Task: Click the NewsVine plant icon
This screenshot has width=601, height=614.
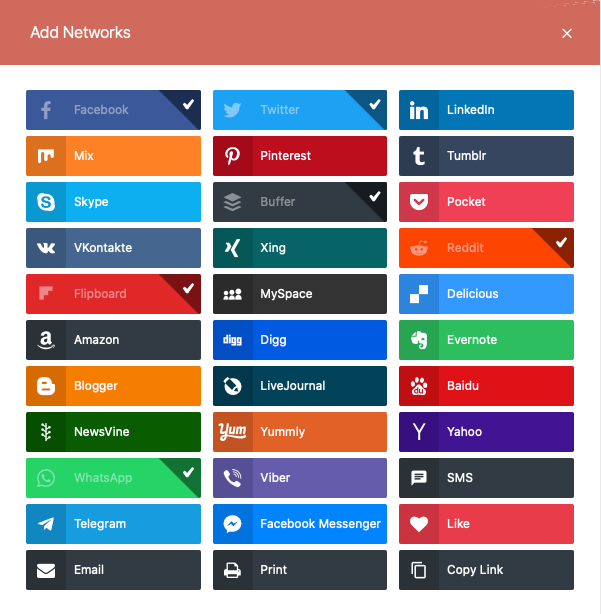Action: (x=46, y=432)
